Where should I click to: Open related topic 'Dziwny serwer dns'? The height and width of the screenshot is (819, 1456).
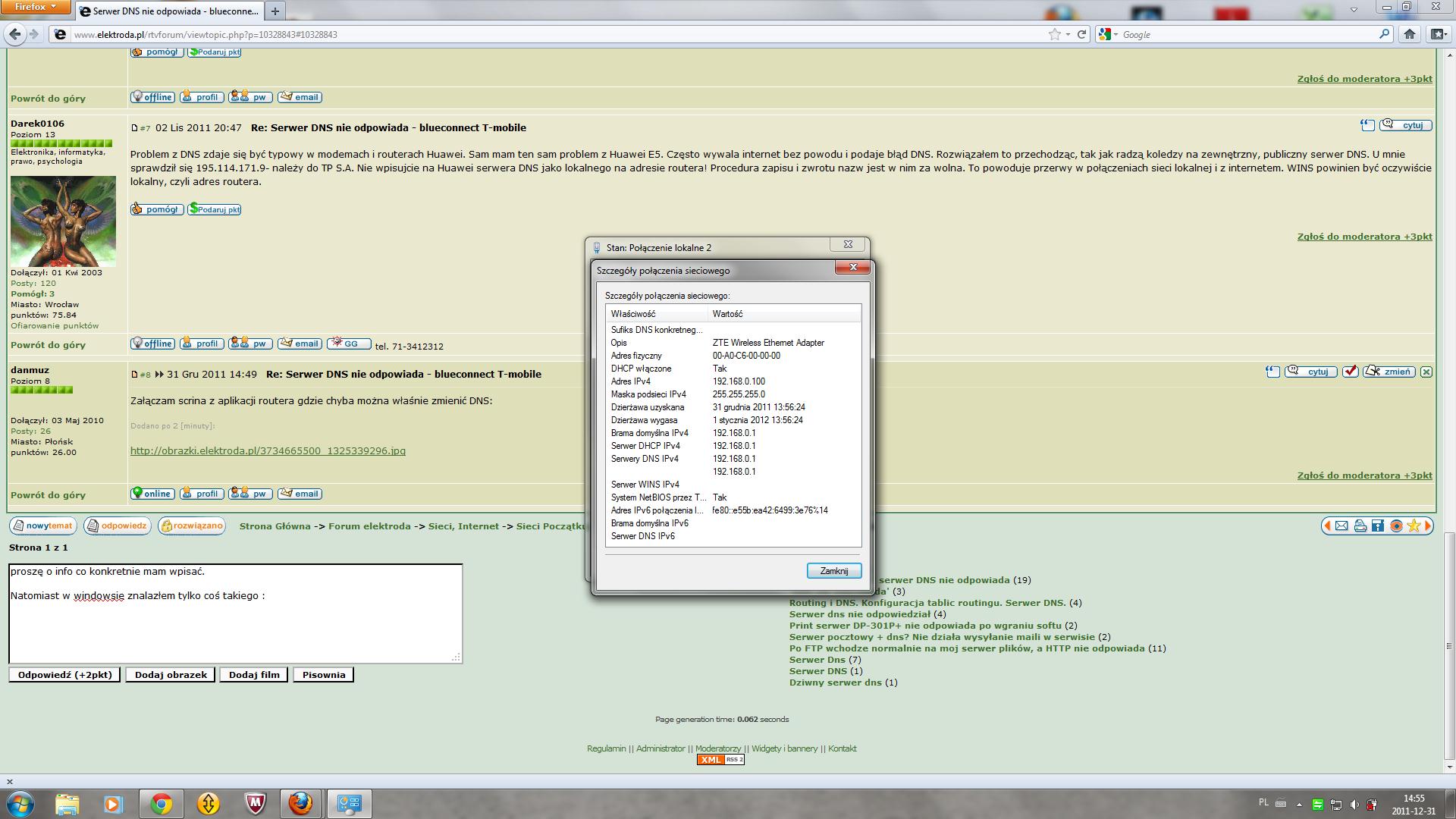point(836,682)
